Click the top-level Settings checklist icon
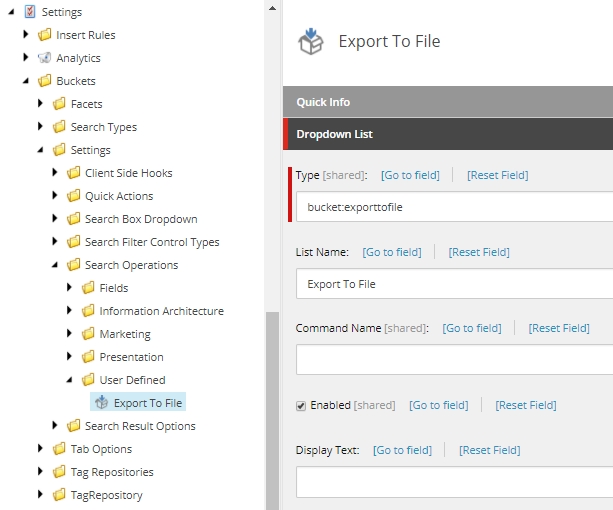 tap(29, 12)
